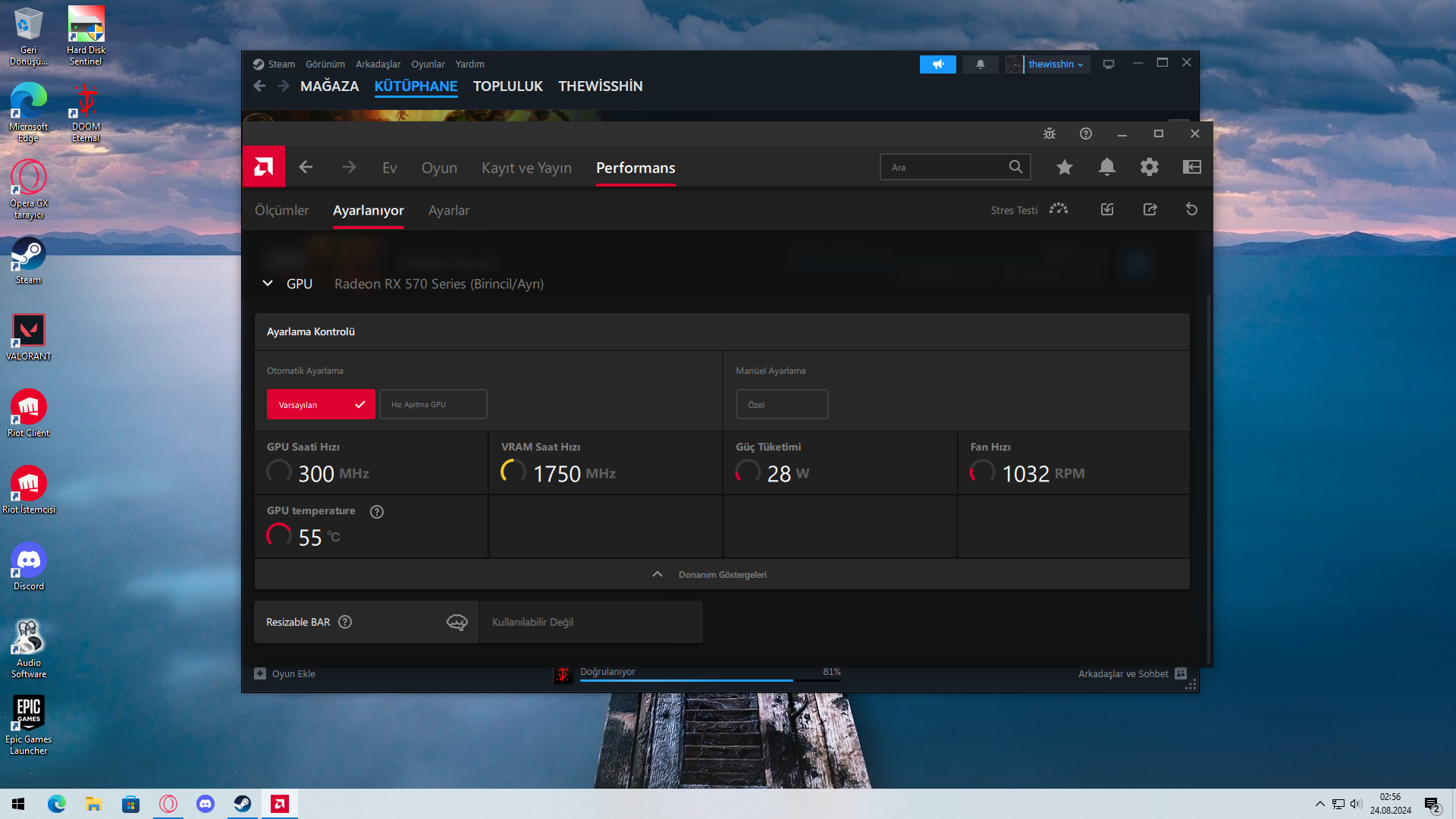The width and height of the screenshot is (1456, 819).
Task: Select Hız Aşırtma GPU preset
Action: [433, 404]
